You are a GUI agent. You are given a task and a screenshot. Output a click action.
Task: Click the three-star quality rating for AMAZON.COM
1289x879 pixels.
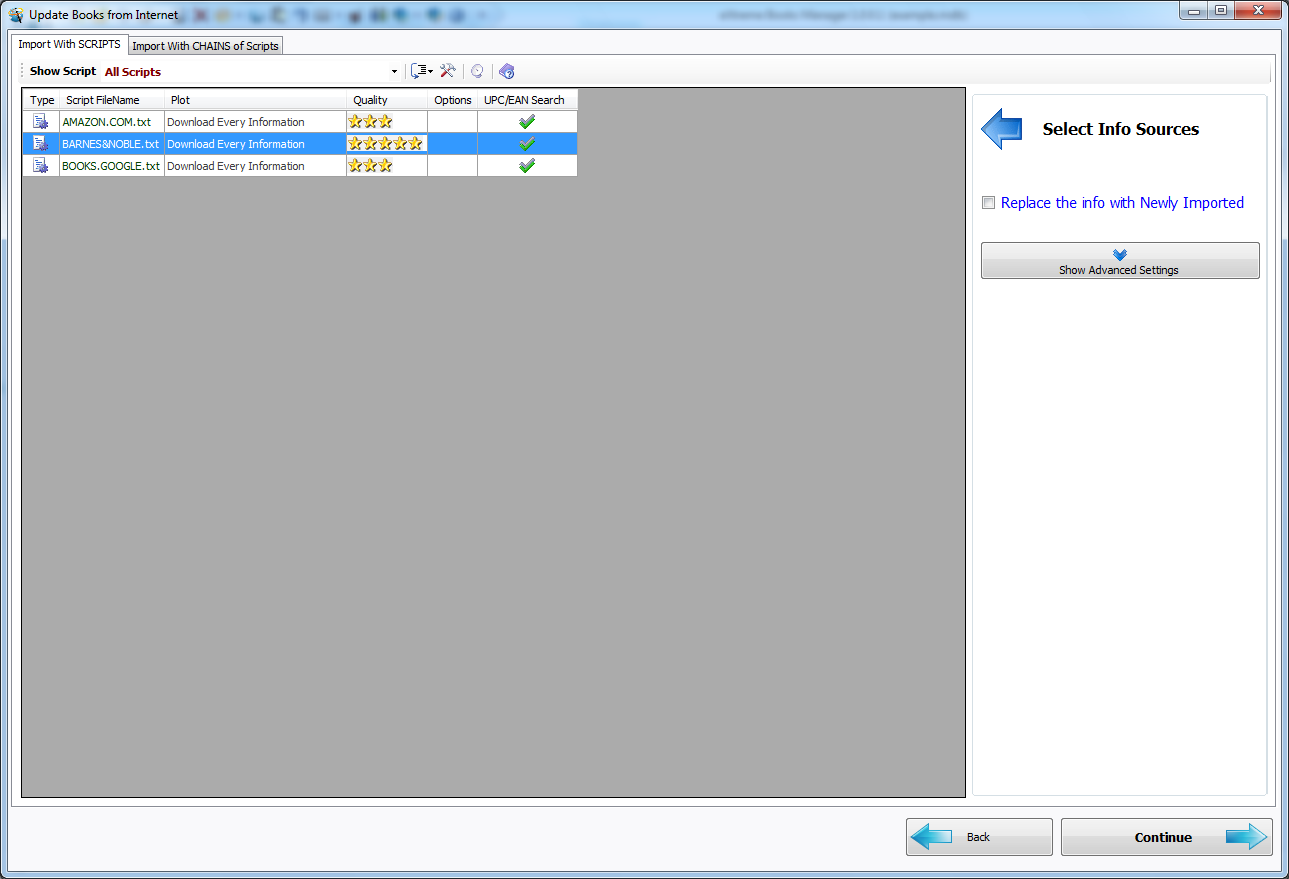pyautogui.click(x=370, y=122)
